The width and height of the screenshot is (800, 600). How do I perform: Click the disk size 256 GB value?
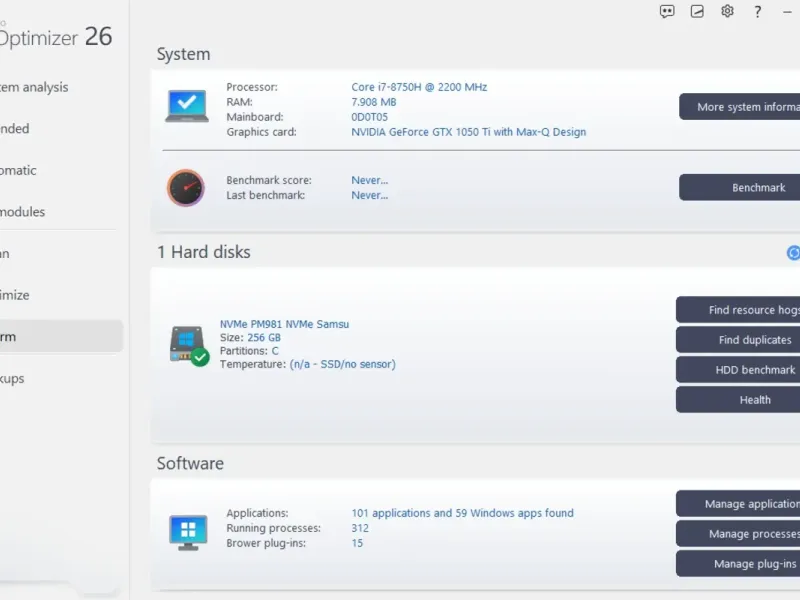click(264, 337)
